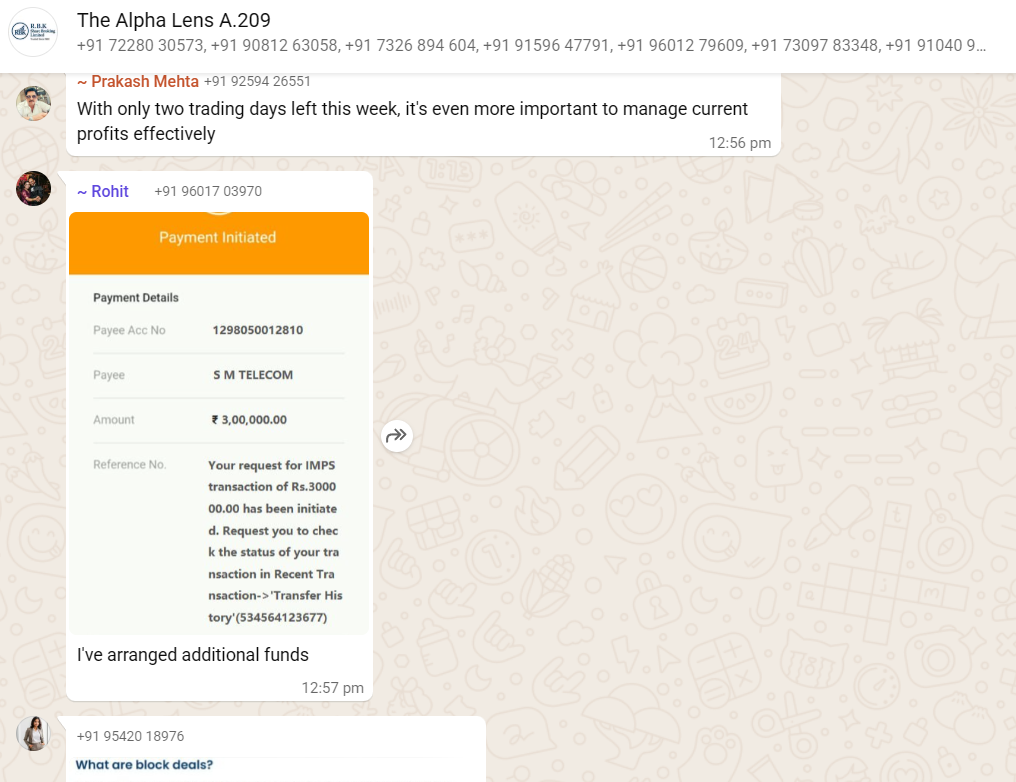Click phone number +91 96017 03970
The height and width of the screenshot is (782, 1016).
tap(208, 191)
